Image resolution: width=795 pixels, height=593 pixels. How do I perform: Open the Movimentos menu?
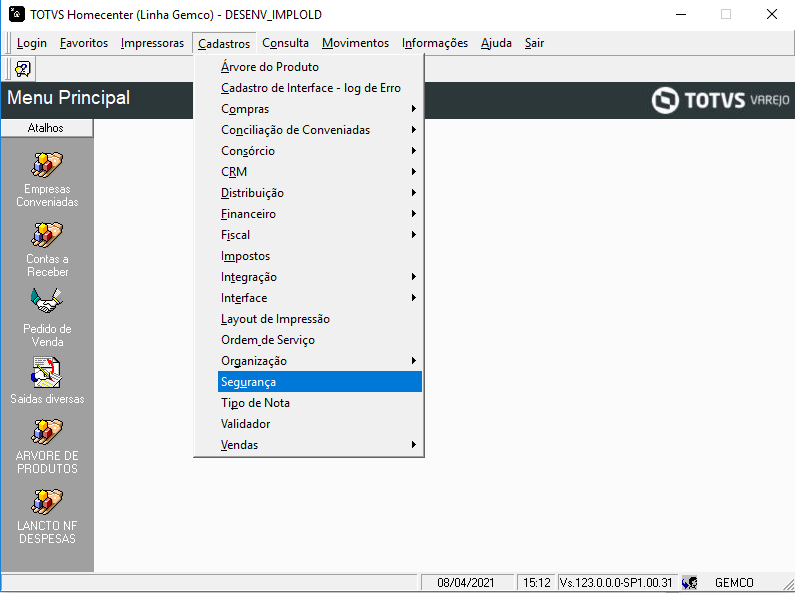coord(355,43)
